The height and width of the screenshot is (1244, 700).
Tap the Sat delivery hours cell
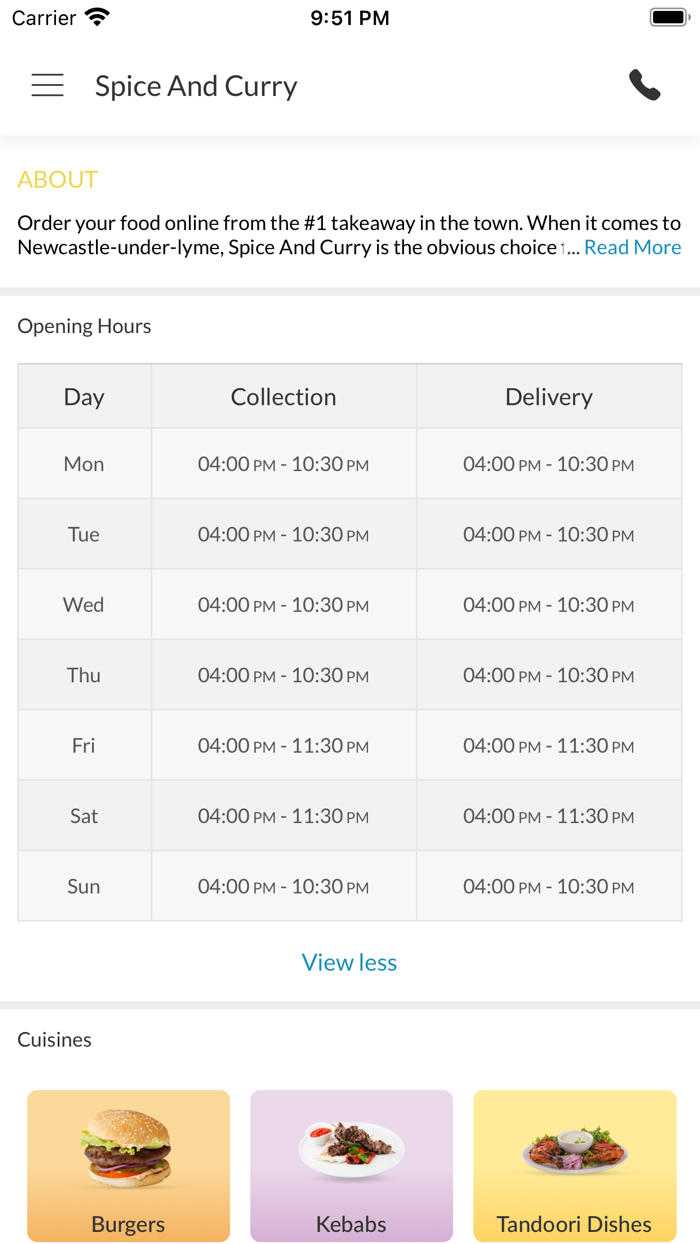(x=548, y=816)
